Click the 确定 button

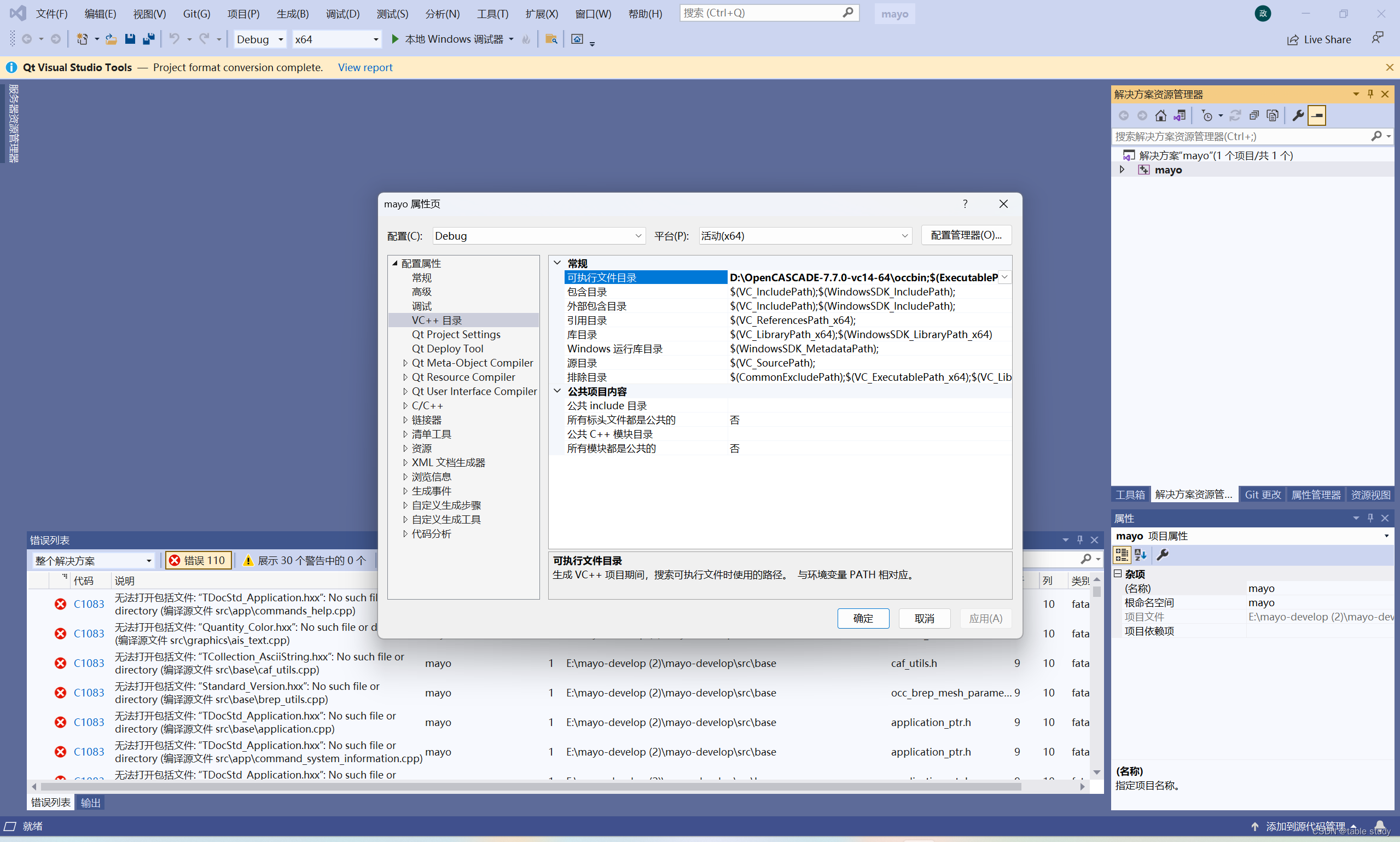tap(863, 618)
